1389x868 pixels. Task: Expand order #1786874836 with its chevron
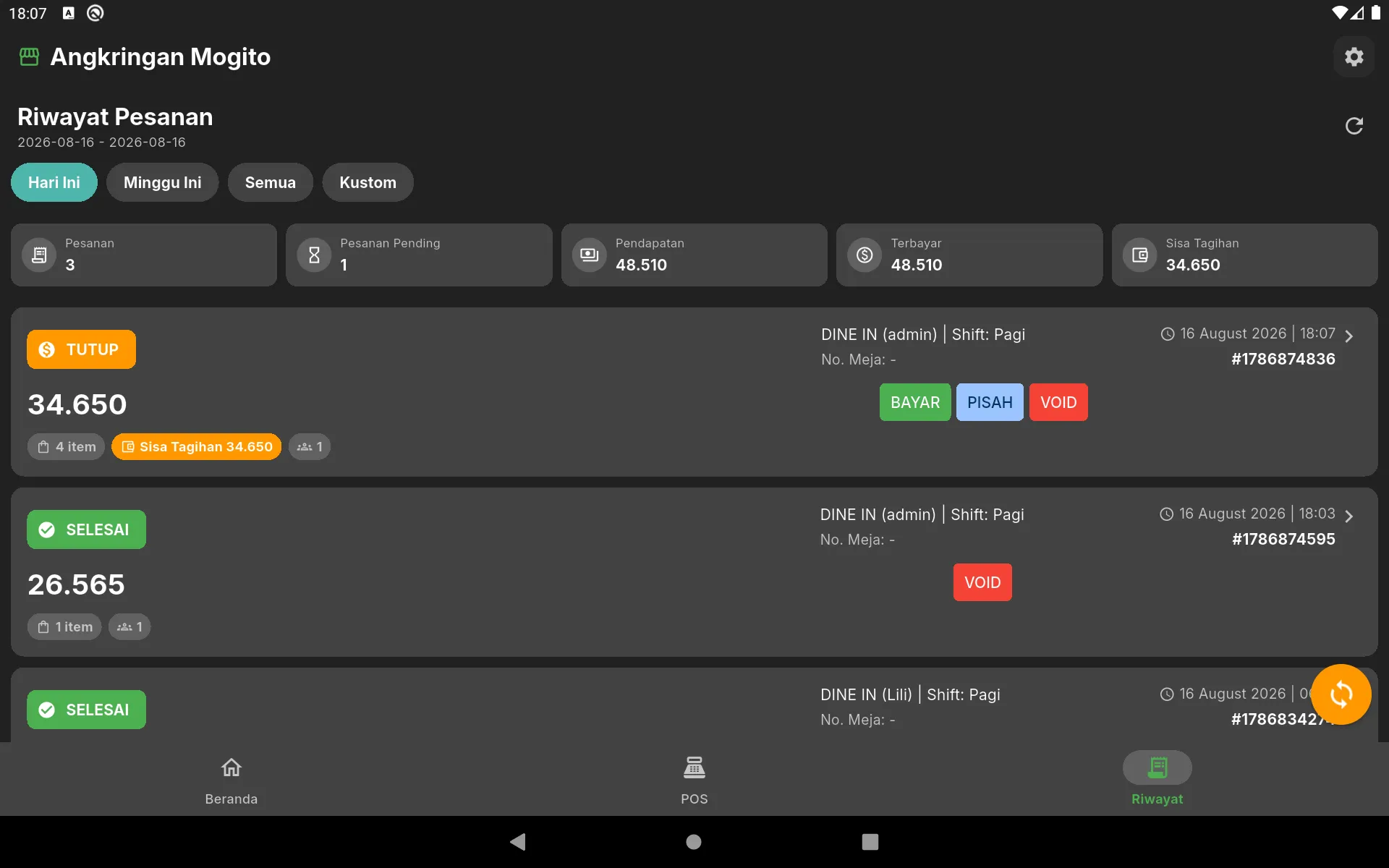click(x=1348, y=336)
